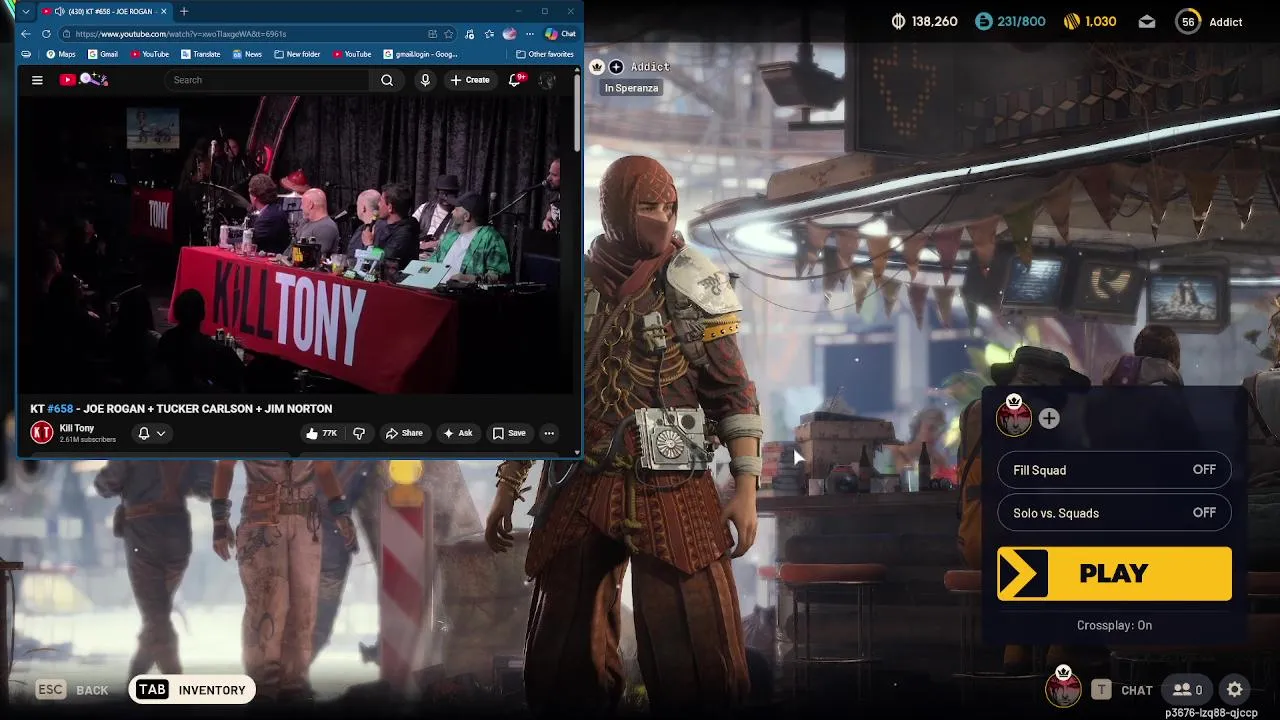Click the In Speranza status label
1280x720 pixels.
[x=631, y=88]
